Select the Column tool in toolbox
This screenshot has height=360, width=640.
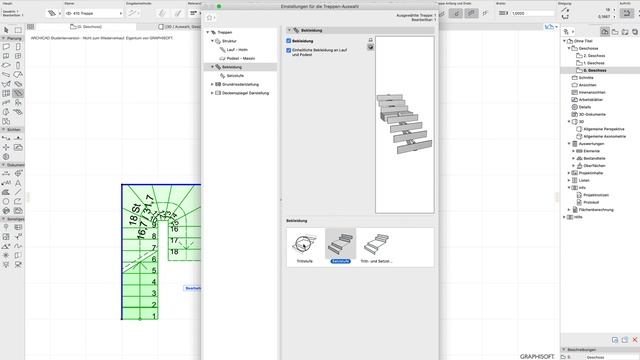18,65
